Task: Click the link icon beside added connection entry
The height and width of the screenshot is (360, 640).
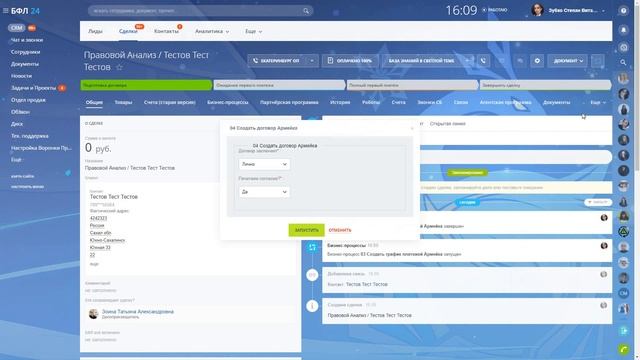Action: tap(312, 275)
